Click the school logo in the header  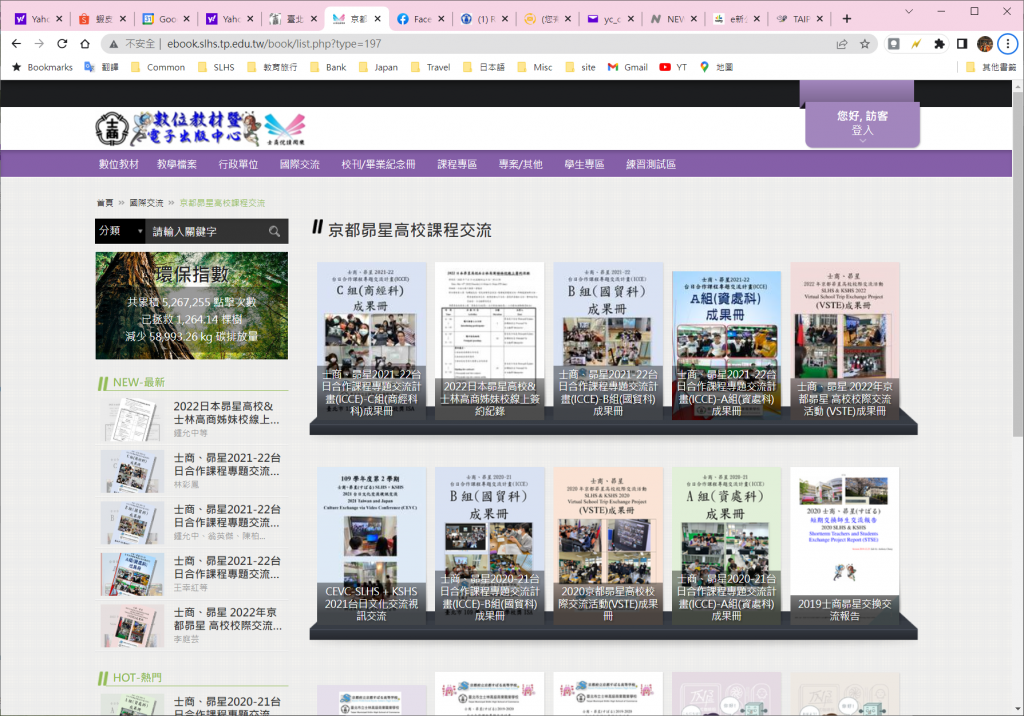click(112, 129)
